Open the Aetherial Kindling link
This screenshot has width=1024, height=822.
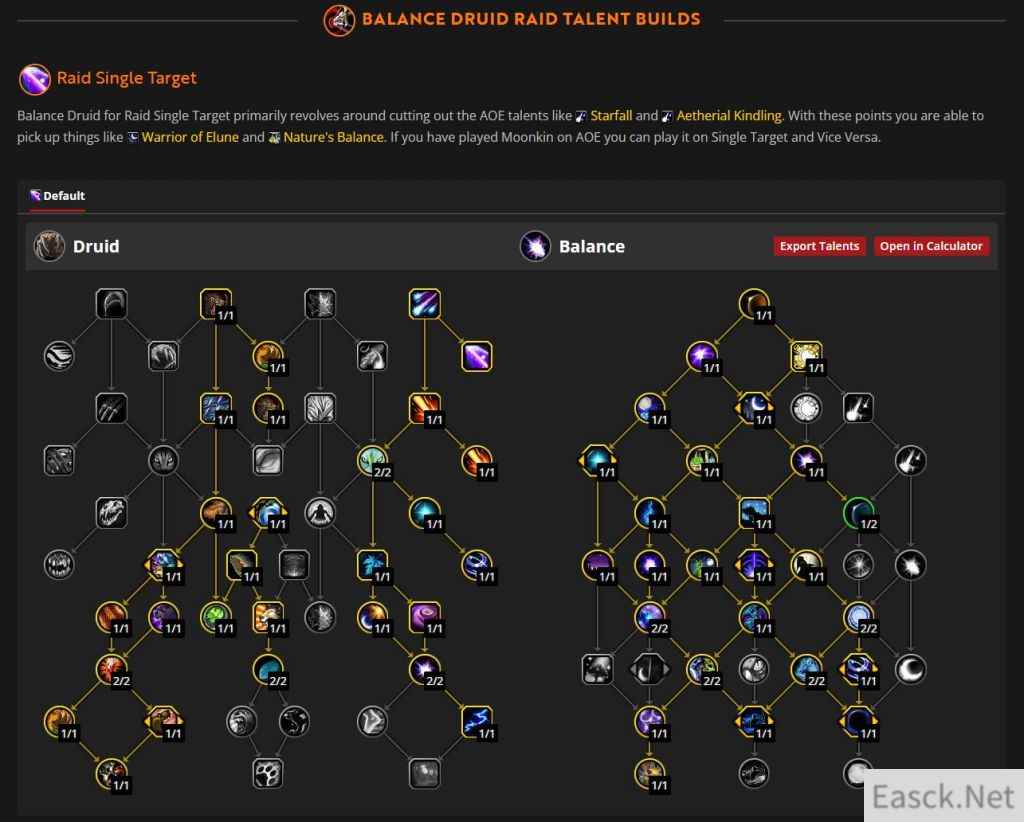pos(729,116)
